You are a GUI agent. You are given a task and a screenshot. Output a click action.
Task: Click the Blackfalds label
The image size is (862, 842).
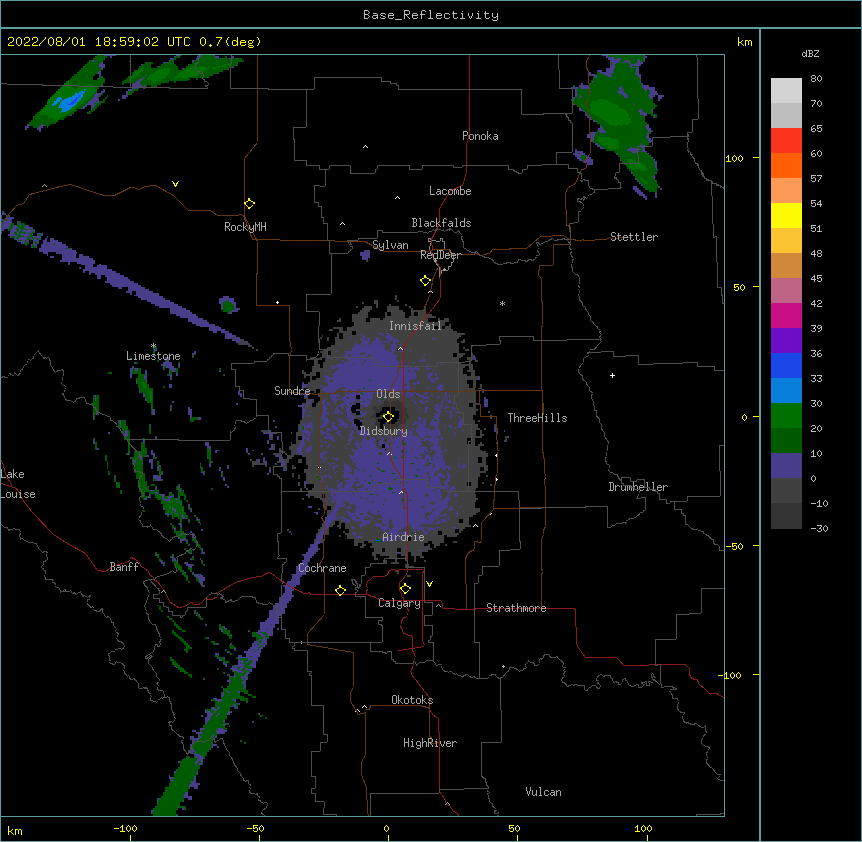tap(441, 223)
